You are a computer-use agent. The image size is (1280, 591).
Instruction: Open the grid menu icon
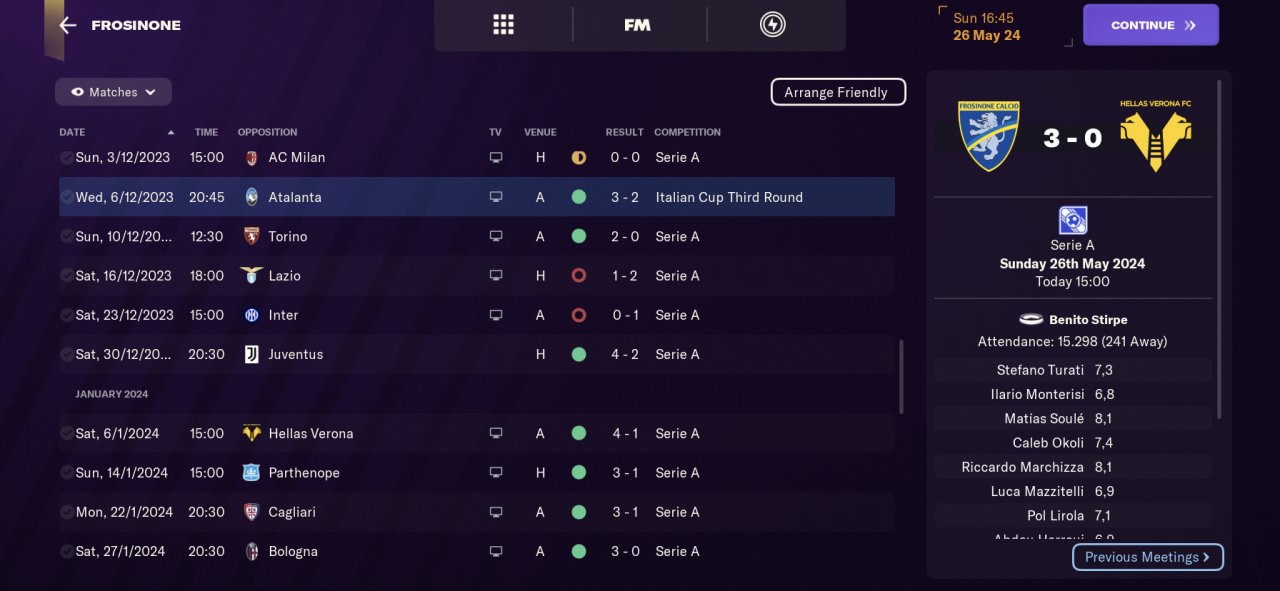[503, 25]
